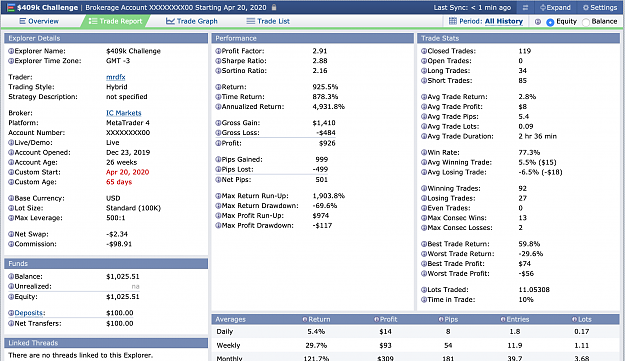Select the Trade Report tab

point(115,21)
